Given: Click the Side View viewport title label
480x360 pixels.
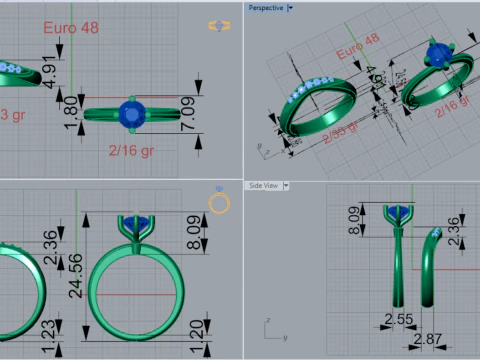Looking at the screenshot, I should [263, 186].
